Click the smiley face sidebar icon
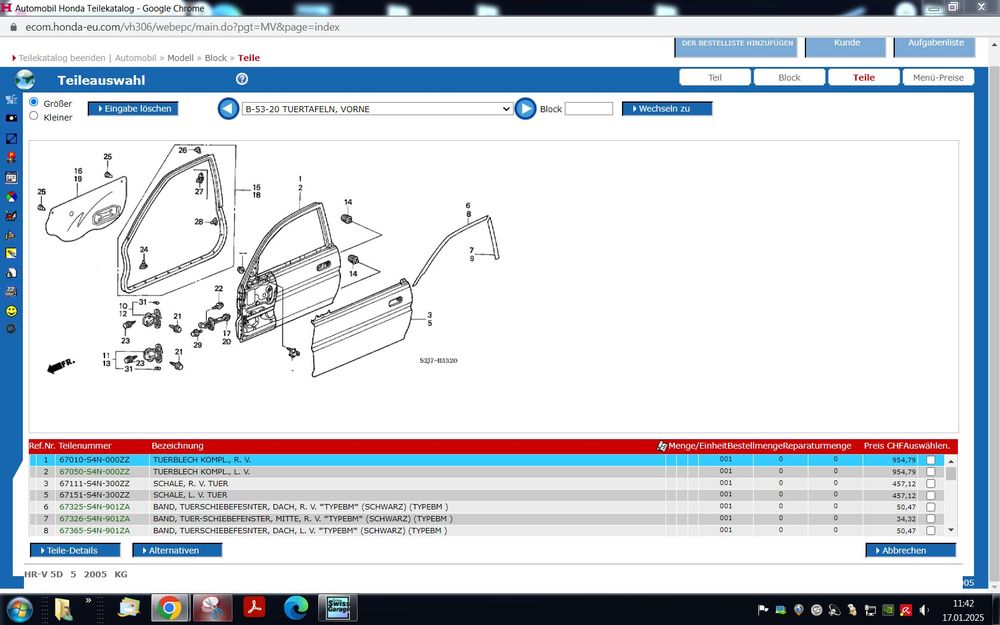 click(x=11, y=311)
